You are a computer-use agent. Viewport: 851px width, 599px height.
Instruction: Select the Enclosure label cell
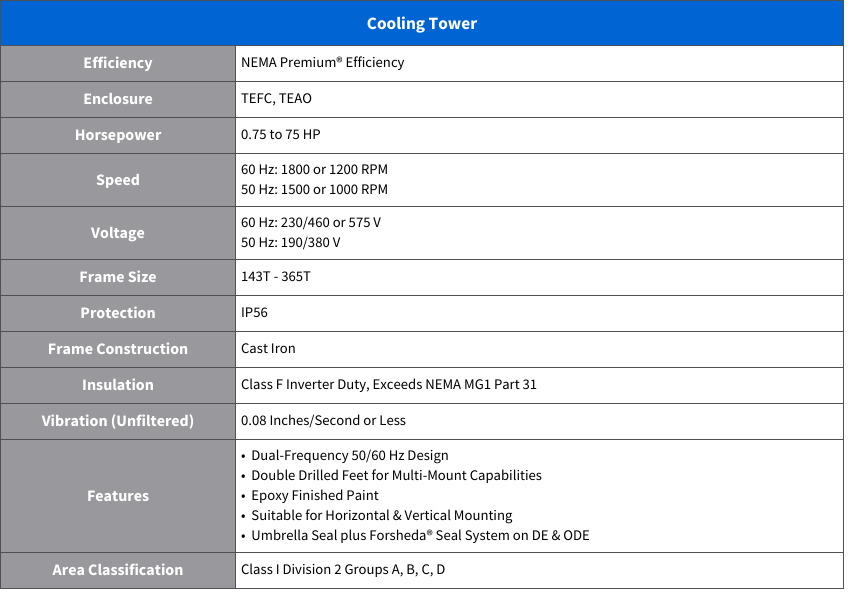[x=118, y=99]
